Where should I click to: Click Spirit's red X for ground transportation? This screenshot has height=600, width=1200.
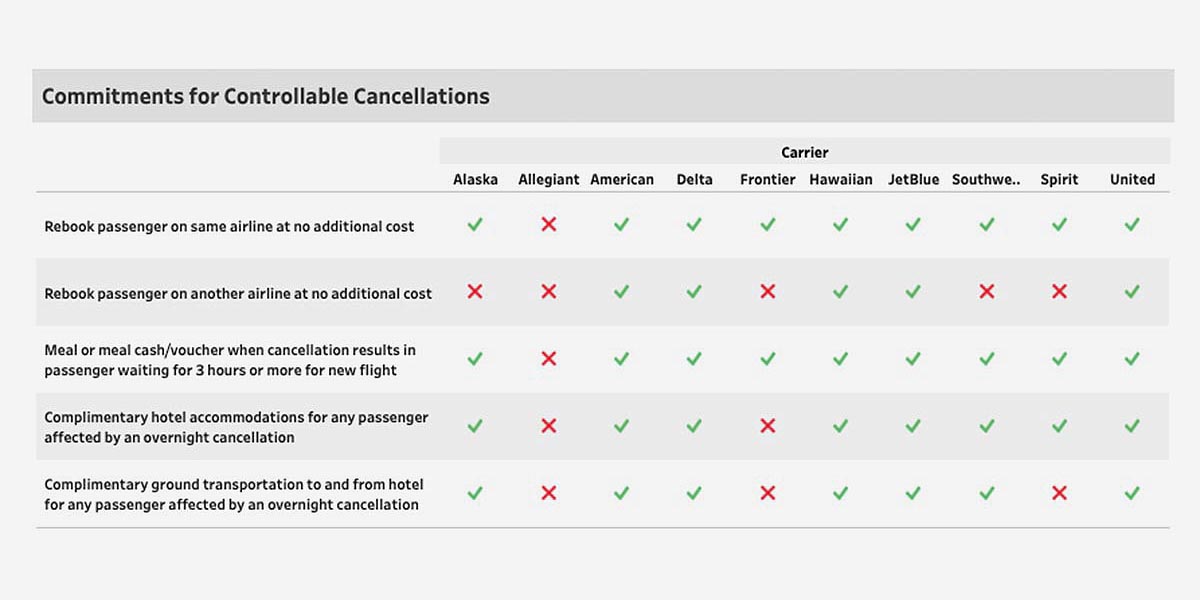pyautogui.click(x=1060, y=493)
